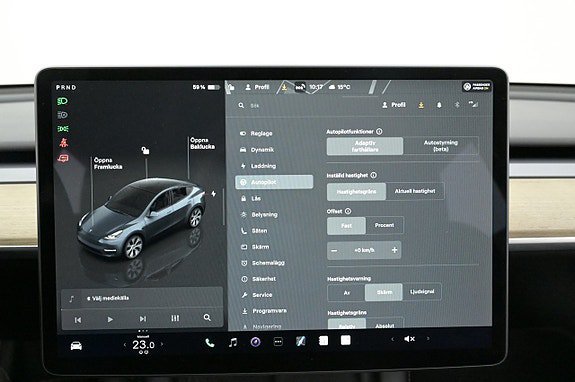Skip to next track
The height and width of the screenshot is (382, 575).
pyautogui.click(x=143, y=319)
